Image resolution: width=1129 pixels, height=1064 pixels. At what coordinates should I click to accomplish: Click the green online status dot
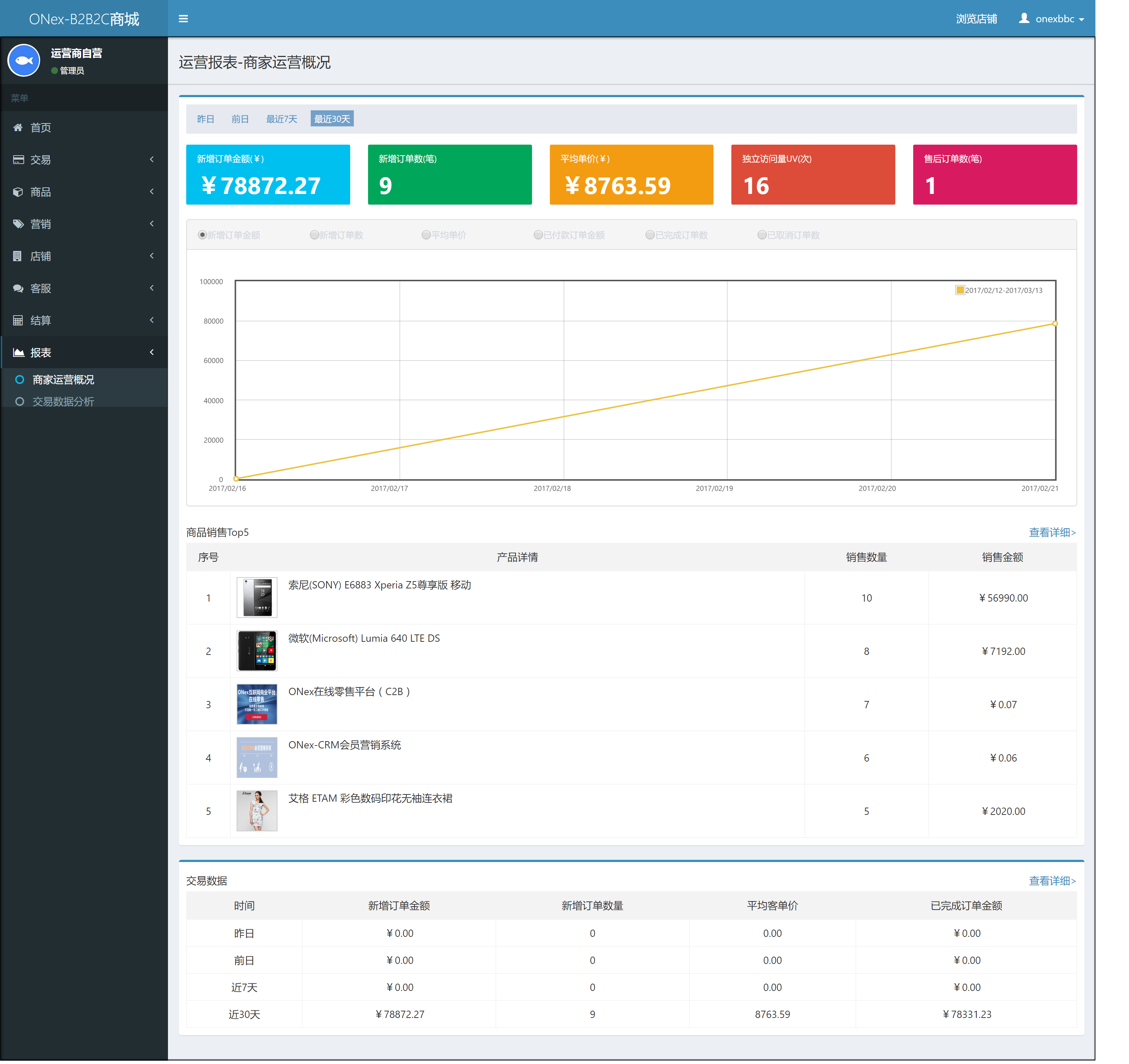pos(54,70)
